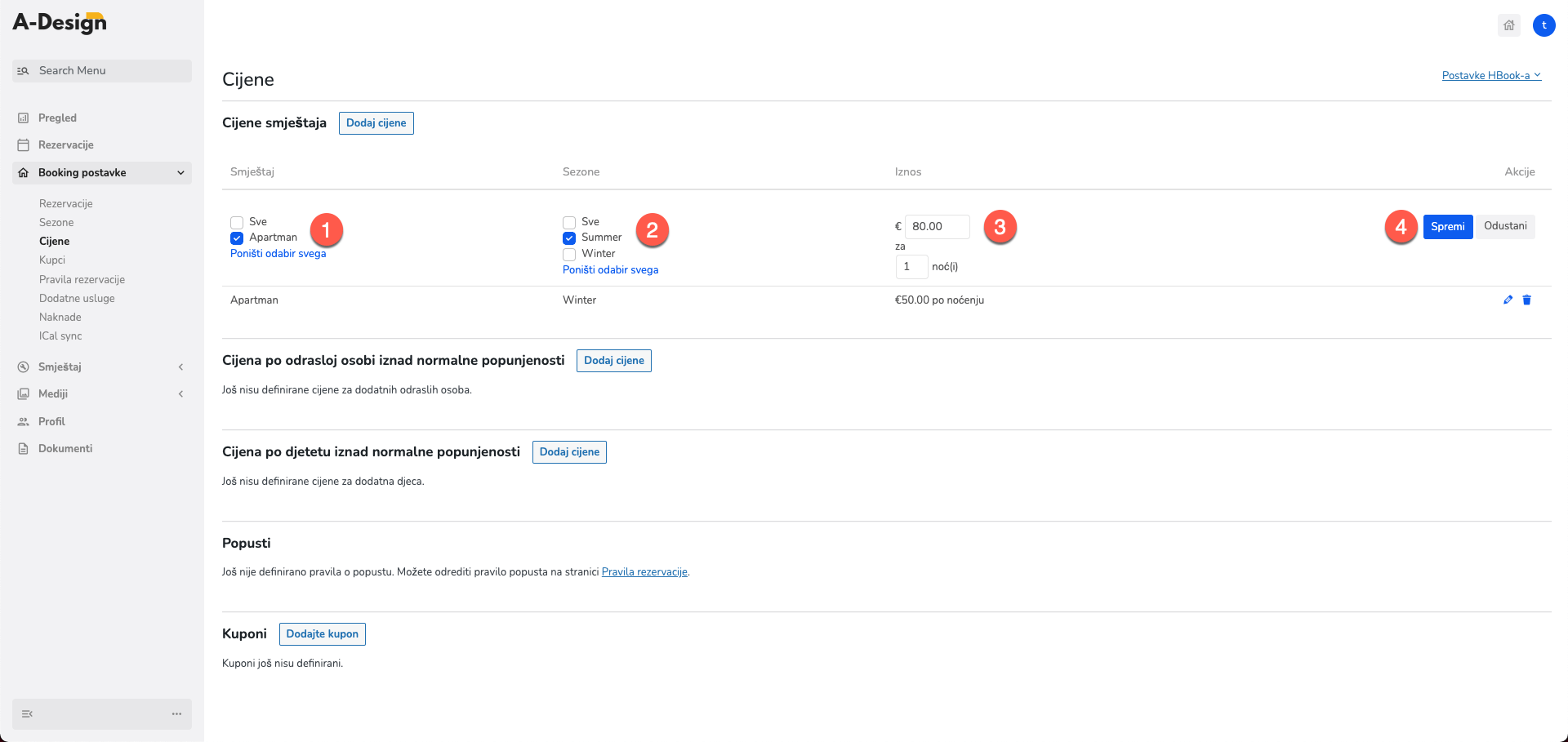This screenshot has height=742, width=1568.
Task: Click the home icon in top bar
Action: coord(1509,25)
